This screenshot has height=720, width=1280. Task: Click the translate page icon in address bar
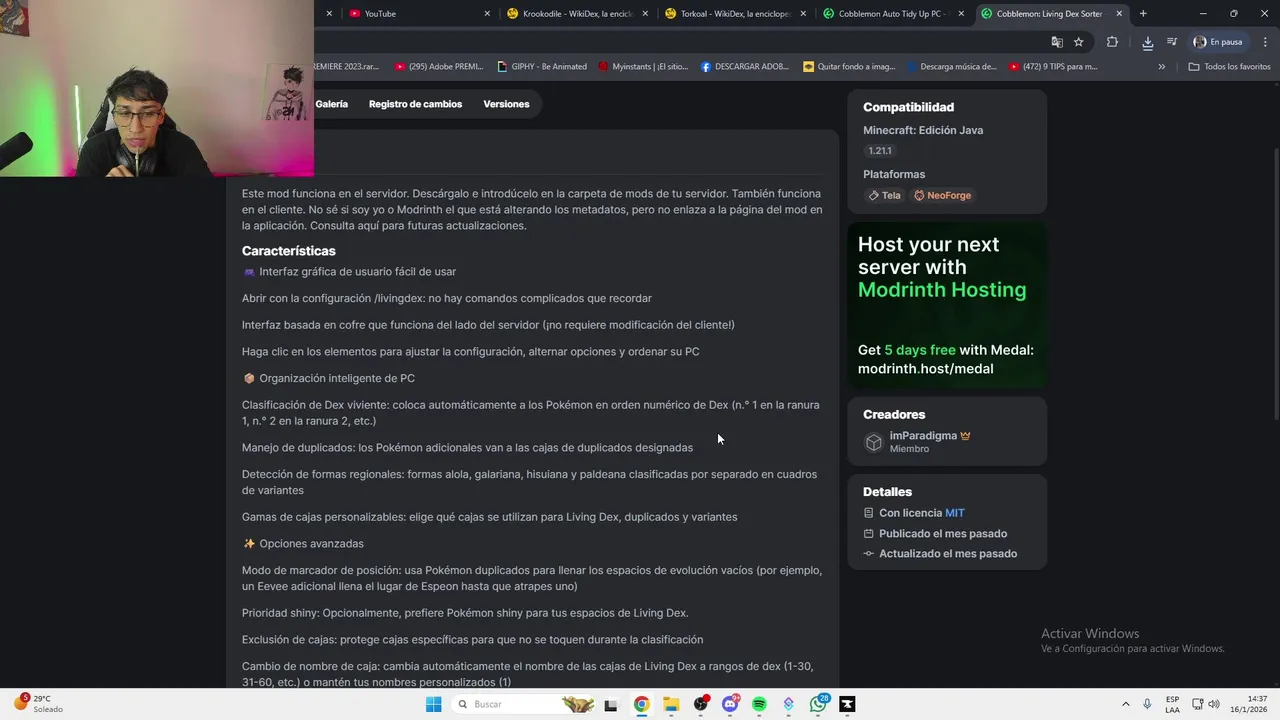[x=1057, y=42]
